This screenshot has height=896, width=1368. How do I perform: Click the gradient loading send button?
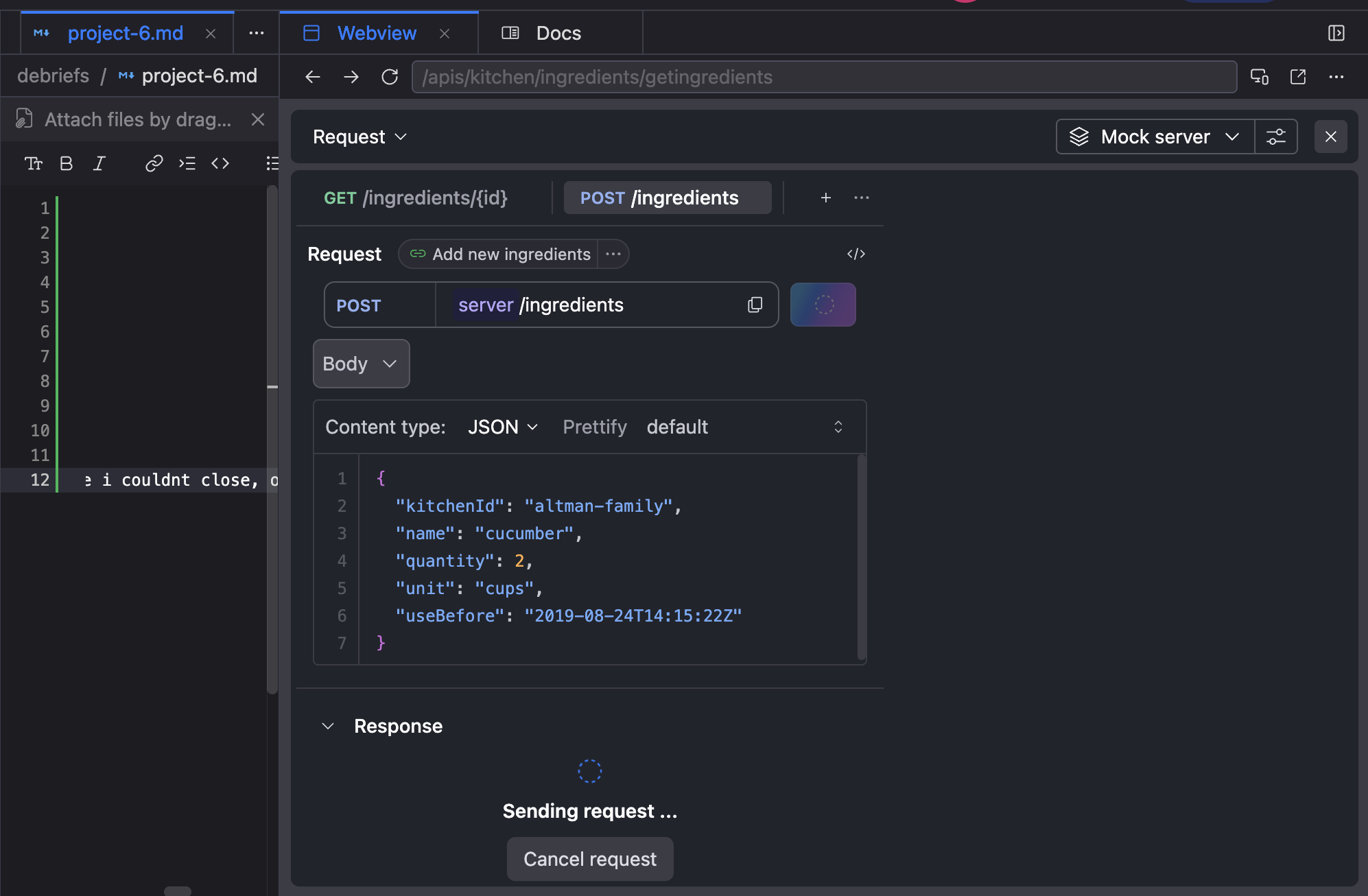(823, 305)
